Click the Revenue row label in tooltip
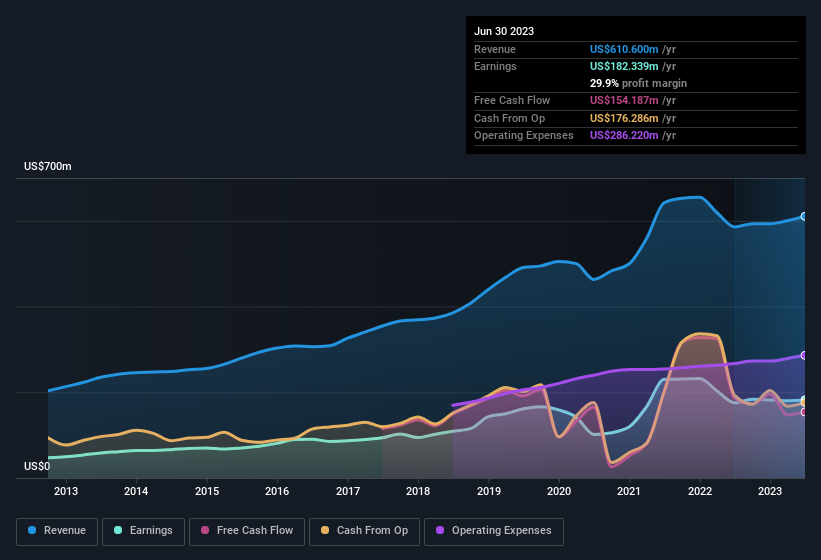 coord(495,49)
